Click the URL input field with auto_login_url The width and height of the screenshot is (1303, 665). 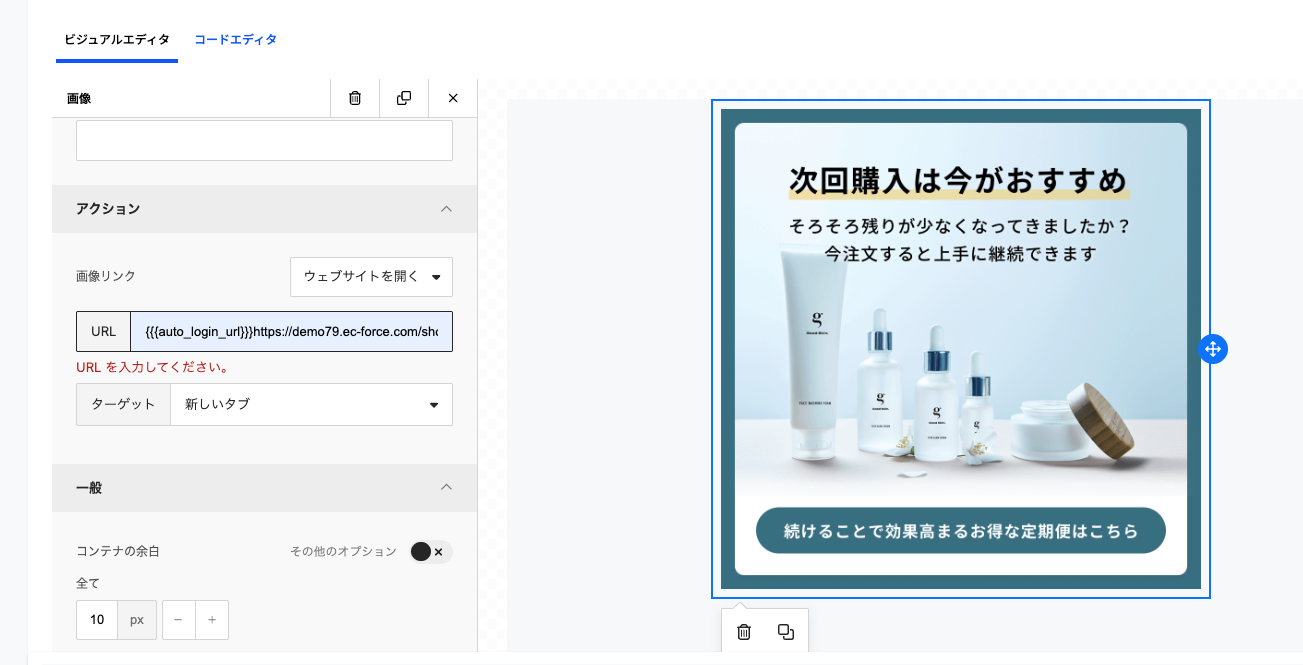pyautogui.click(x=291, y=332)
